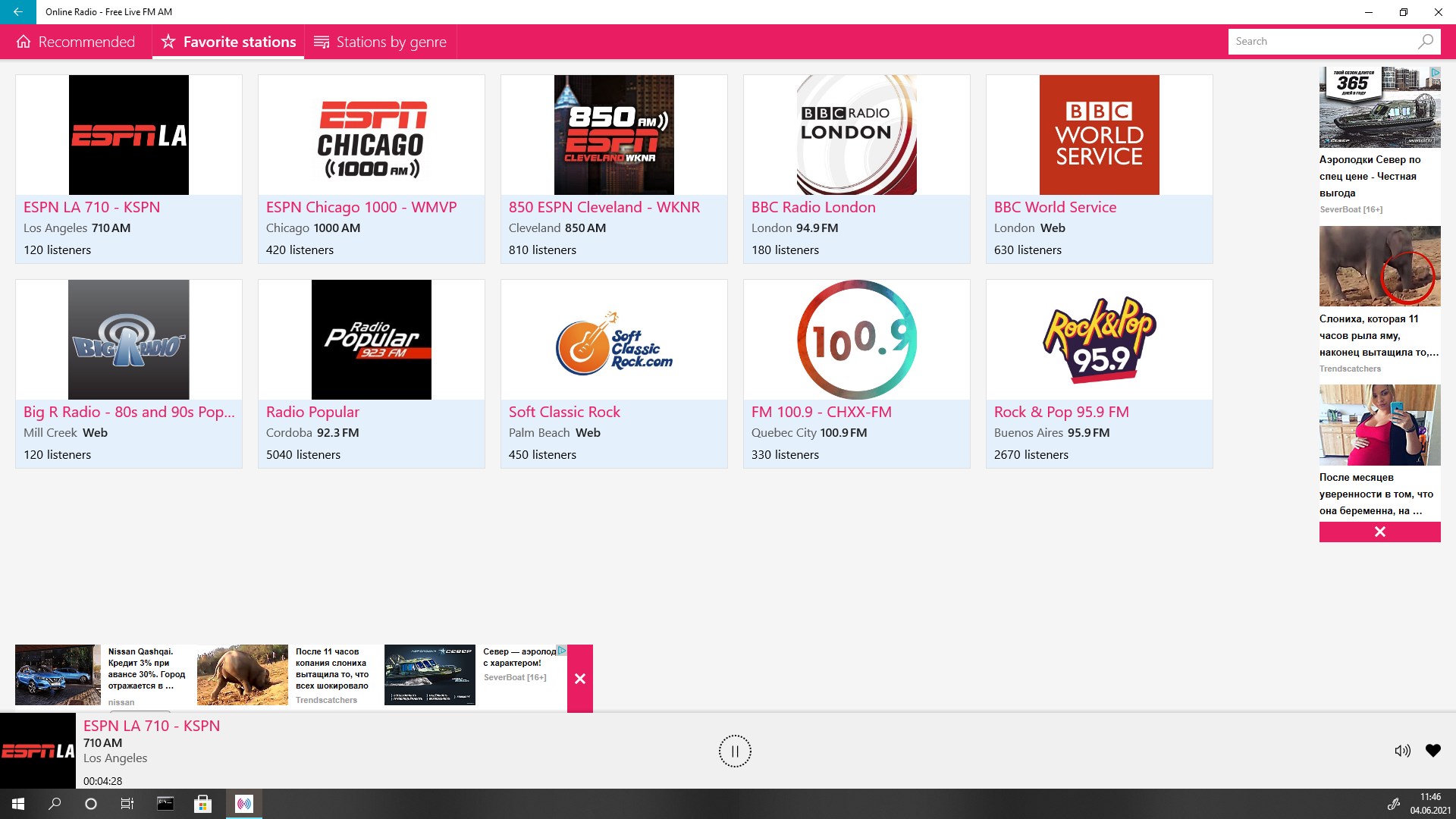Viewport: 1456px width, 819px height.
Task: Navigate back with the arrow icon
Action: pyautogui.click(x=18, y=12)
